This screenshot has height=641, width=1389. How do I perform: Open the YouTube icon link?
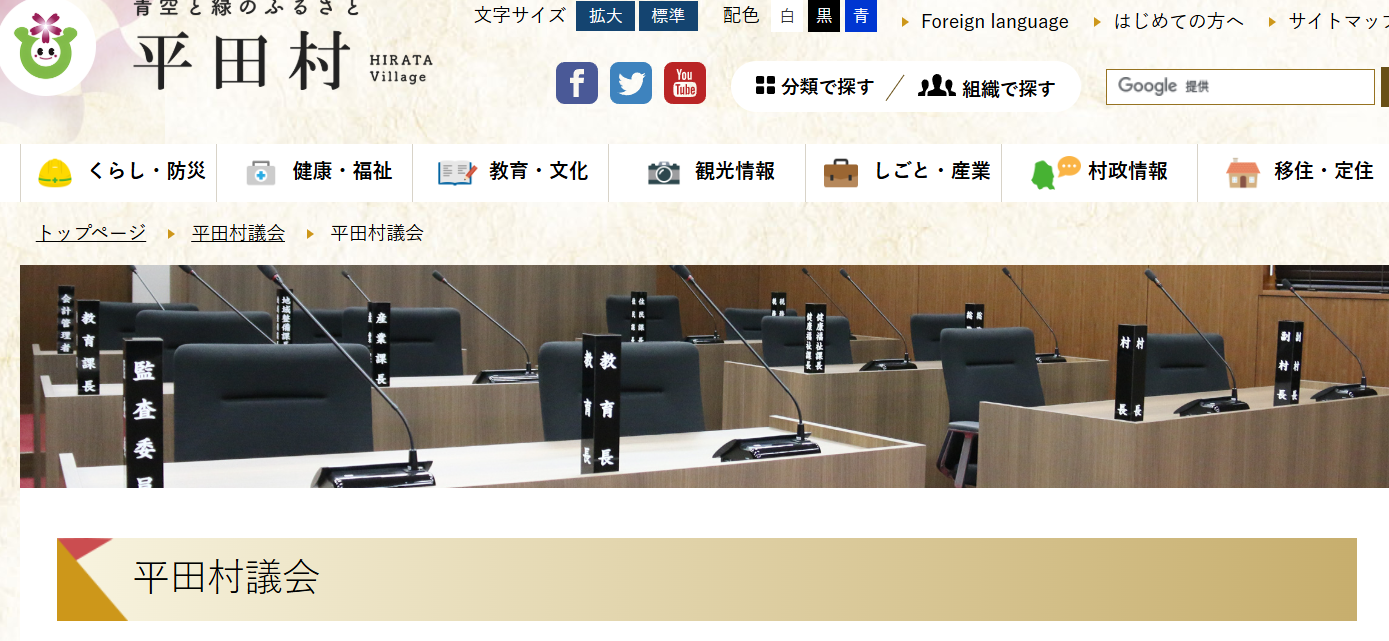[685, 83]
